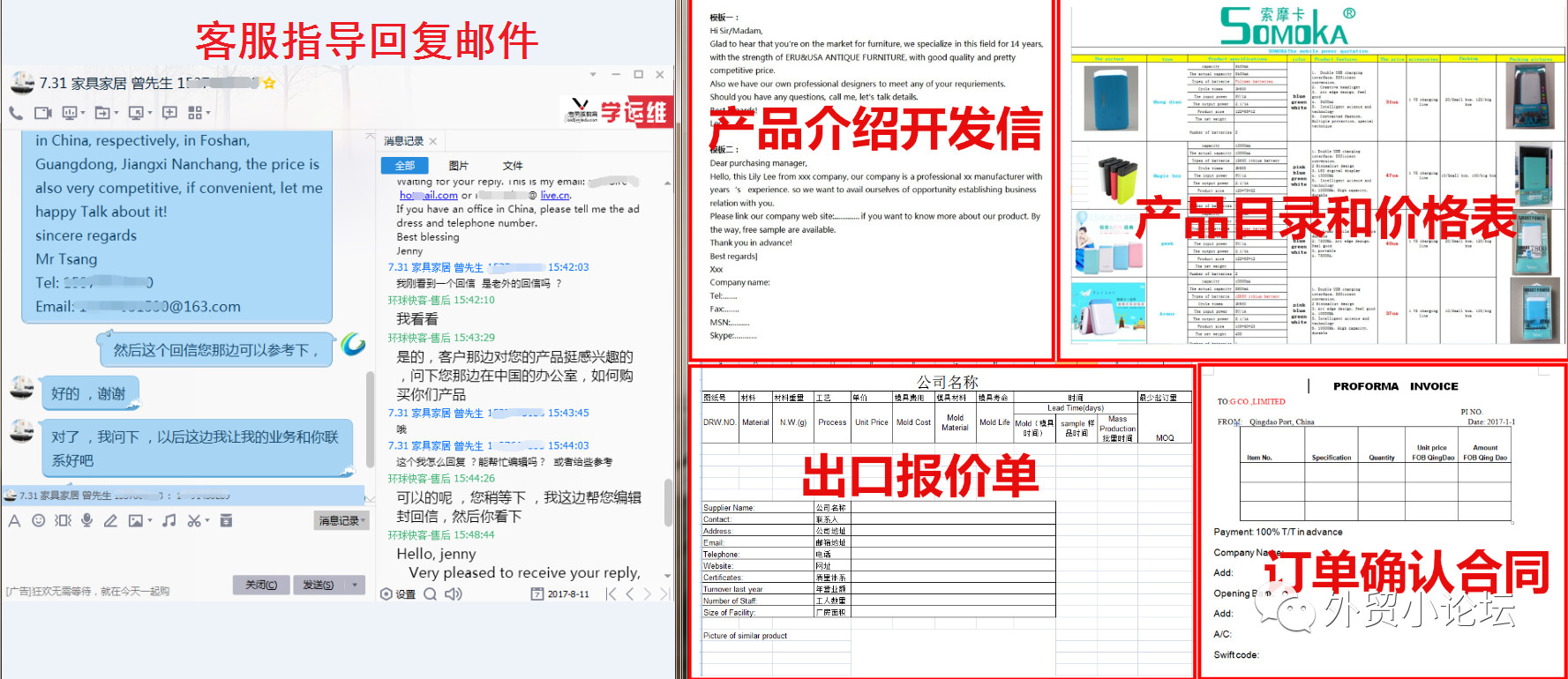
Task: Expand the send picture dropdown arrow
Action: tap(149, 521)
